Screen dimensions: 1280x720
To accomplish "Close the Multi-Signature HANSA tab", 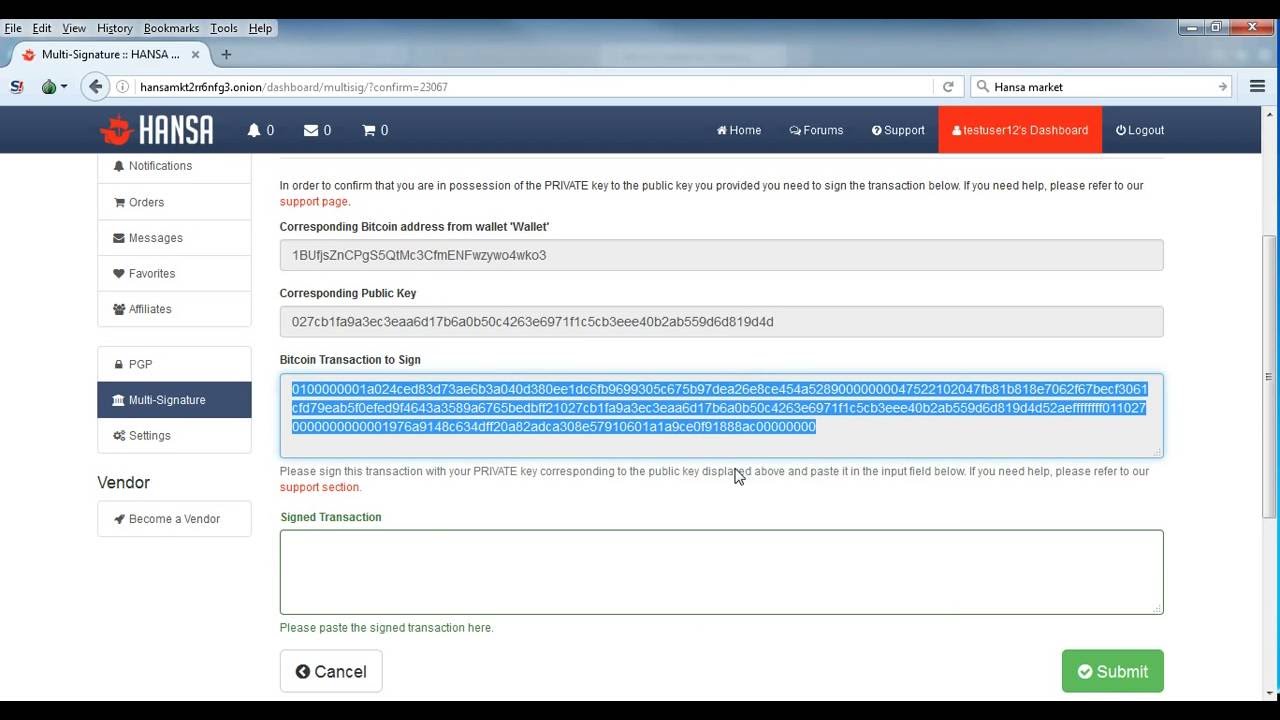I will (196, 54).
